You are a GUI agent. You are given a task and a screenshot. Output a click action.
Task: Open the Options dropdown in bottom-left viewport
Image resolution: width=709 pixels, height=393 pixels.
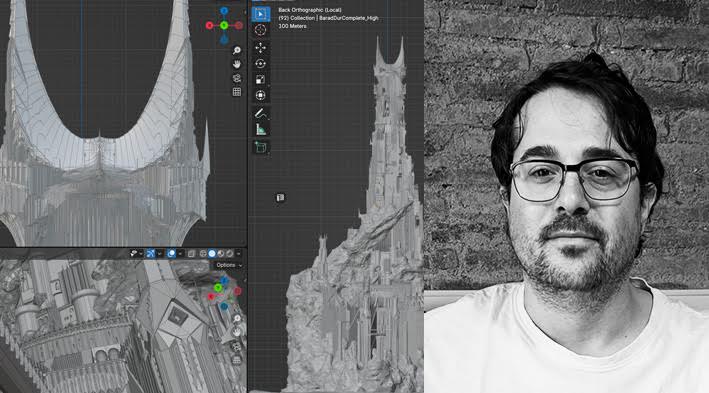(x=229, y=265)
